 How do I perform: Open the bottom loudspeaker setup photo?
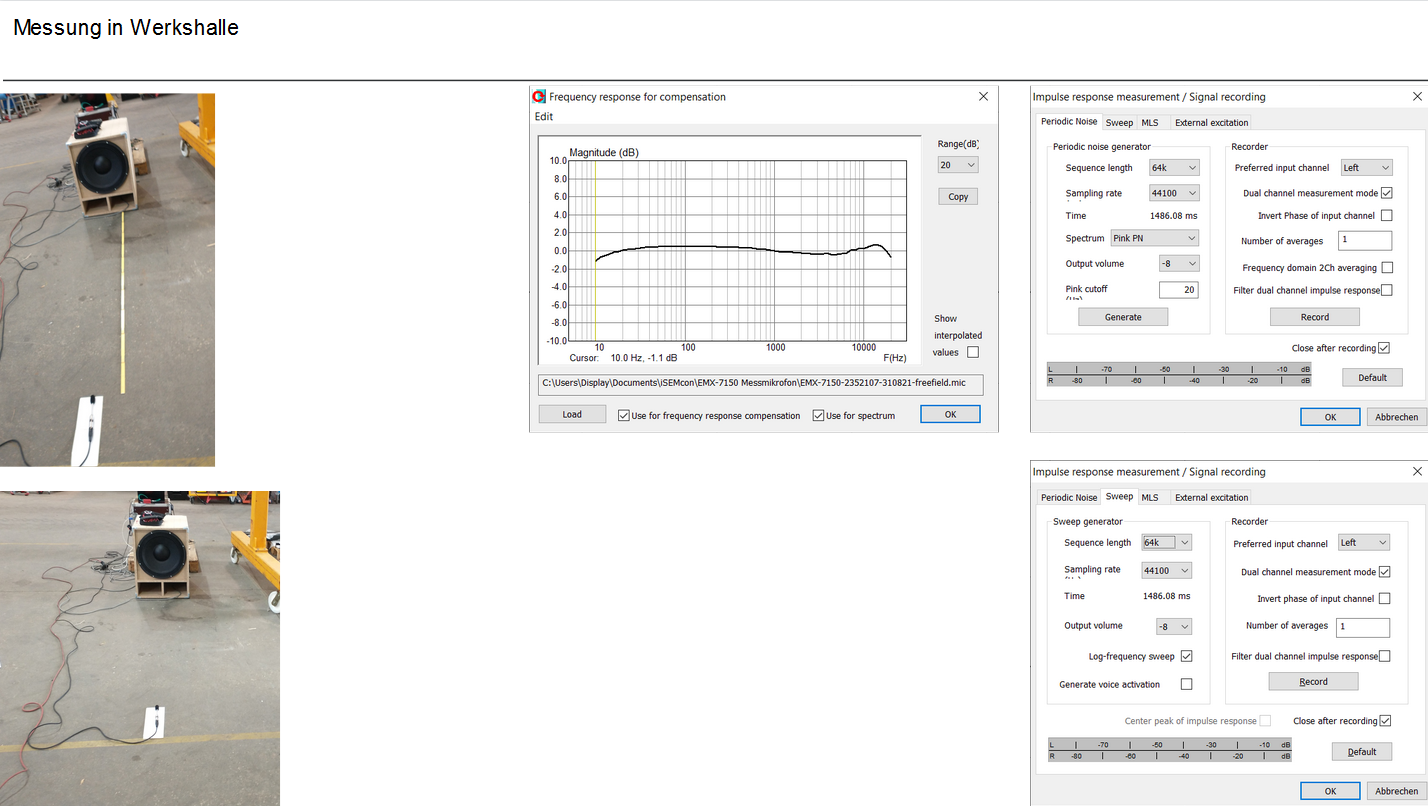pos(140,648)
